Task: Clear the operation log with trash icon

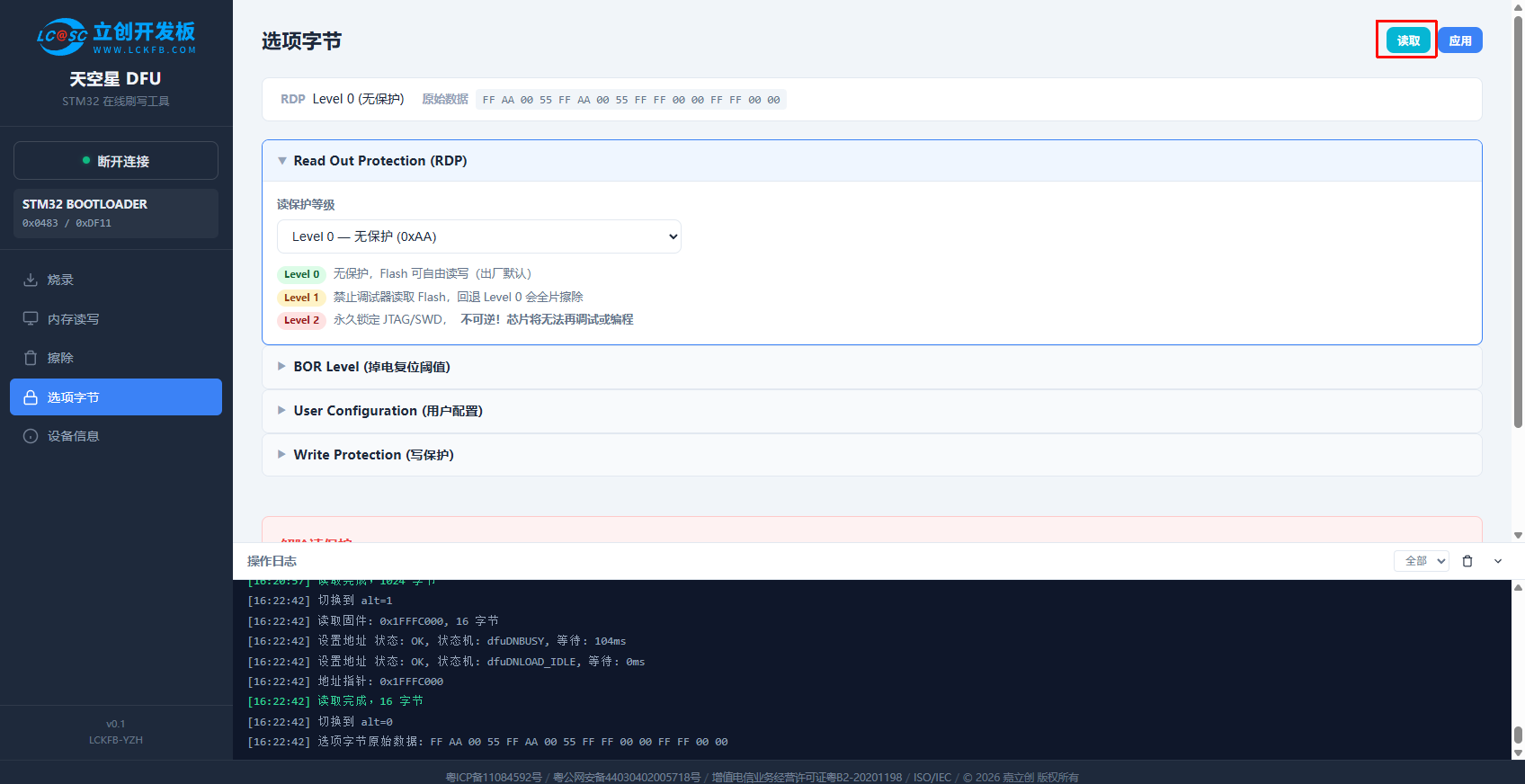Action: 1467,561
